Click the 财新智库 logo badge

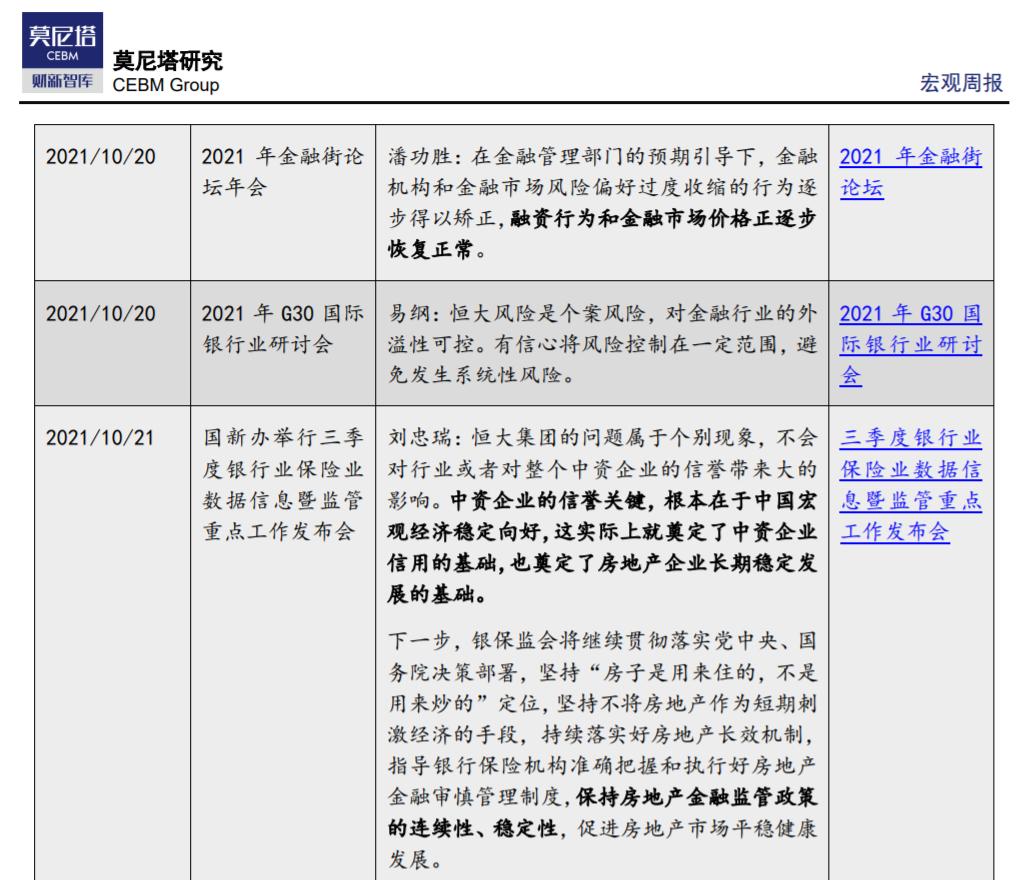[62, 81]
